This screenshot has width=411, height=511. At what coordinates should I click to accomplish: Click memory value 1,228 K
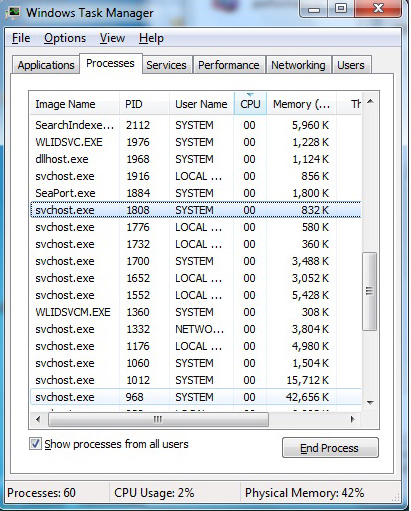(310, 142)
